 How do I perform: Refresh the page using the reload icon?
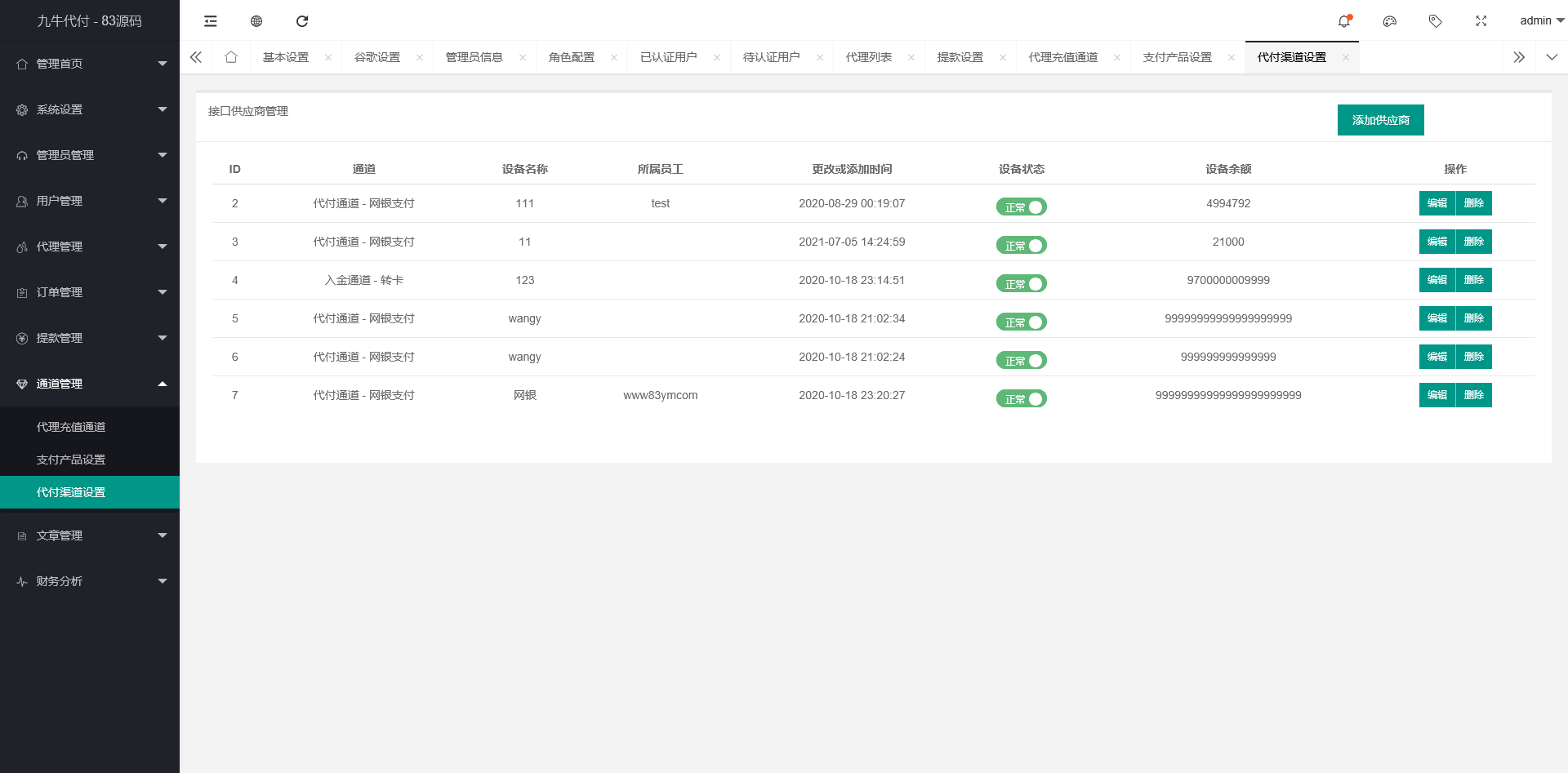point(302,21)
